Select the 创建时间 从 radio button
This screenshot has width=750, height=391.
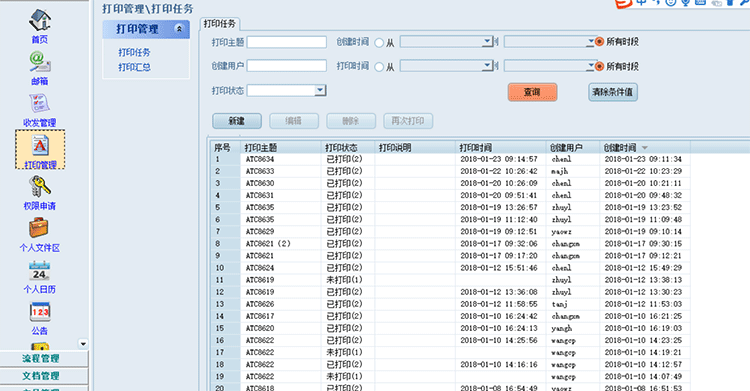(379, 43)
